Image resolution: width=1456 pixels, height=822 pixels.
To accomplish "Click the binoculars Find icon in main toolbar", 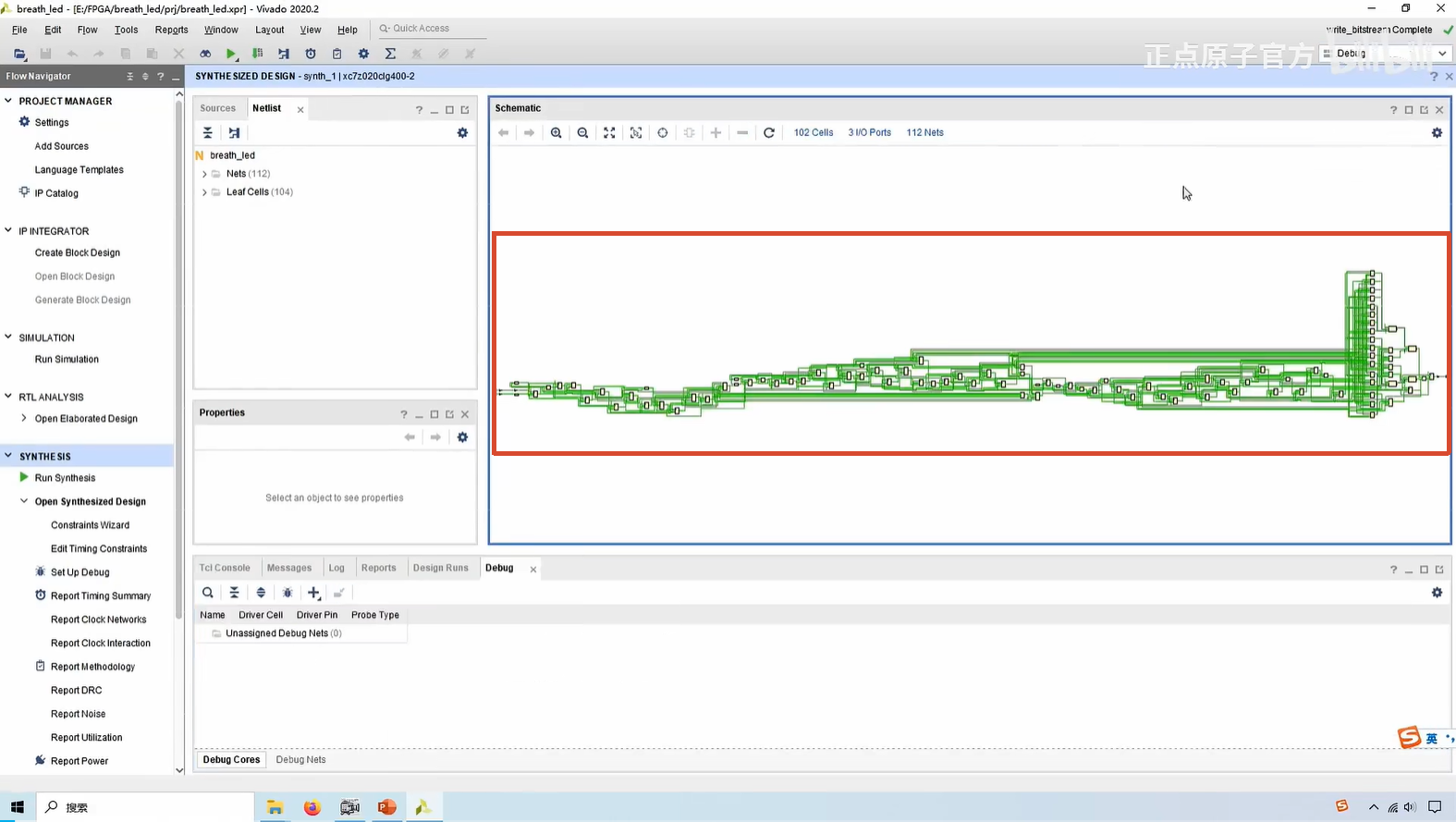I will pyautogui.click(x=205, y=54).
